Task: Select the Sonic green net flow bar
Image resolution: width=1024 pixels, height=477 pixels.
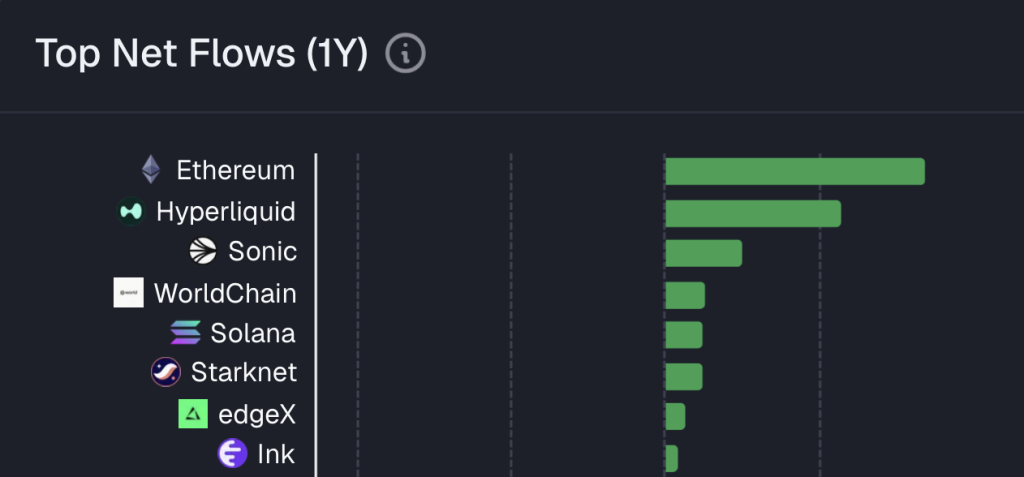Action: [704, 254]
